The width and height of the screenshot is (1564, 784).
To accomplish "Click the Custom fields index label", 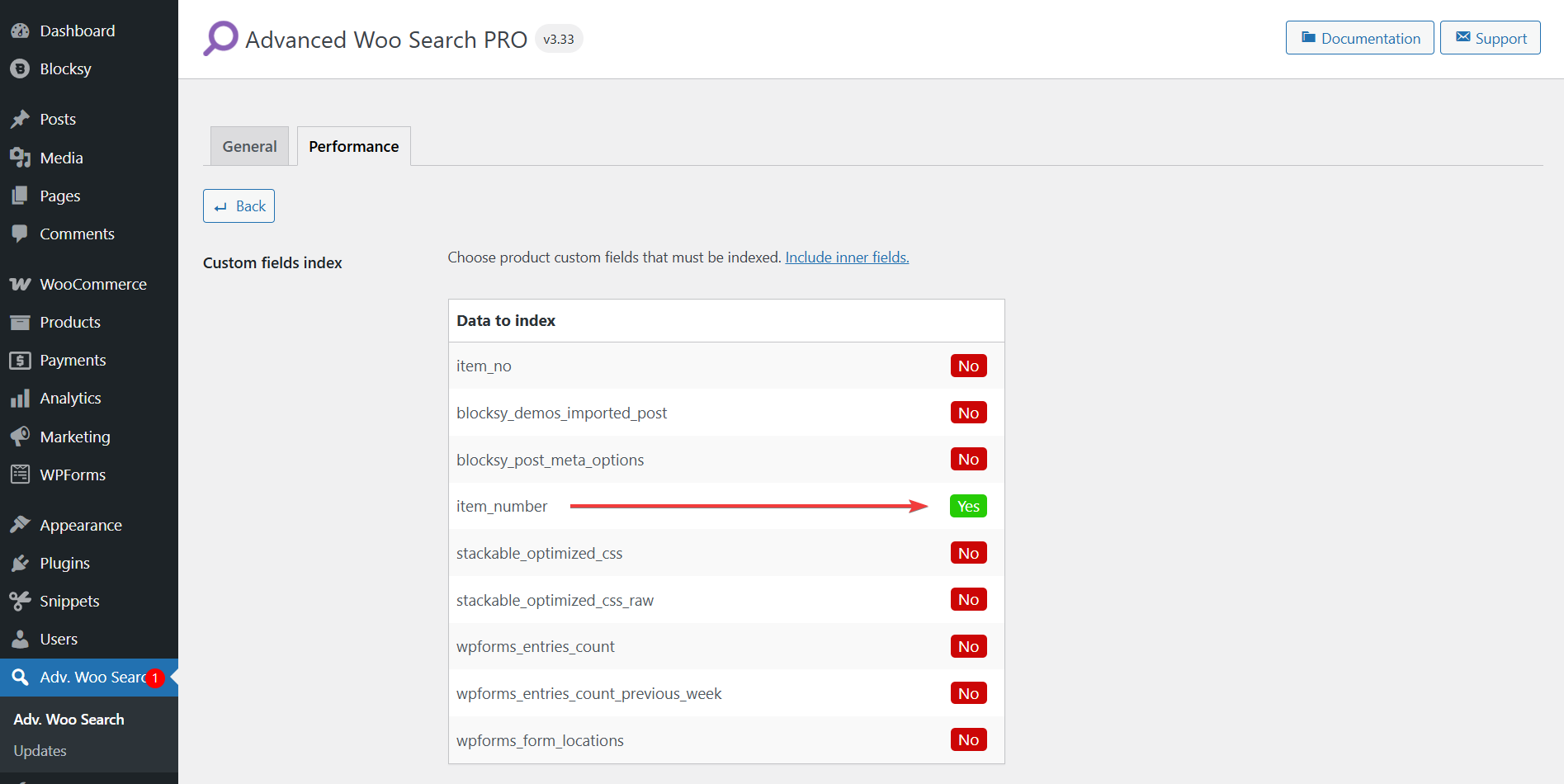I will (x=272, y=262).
